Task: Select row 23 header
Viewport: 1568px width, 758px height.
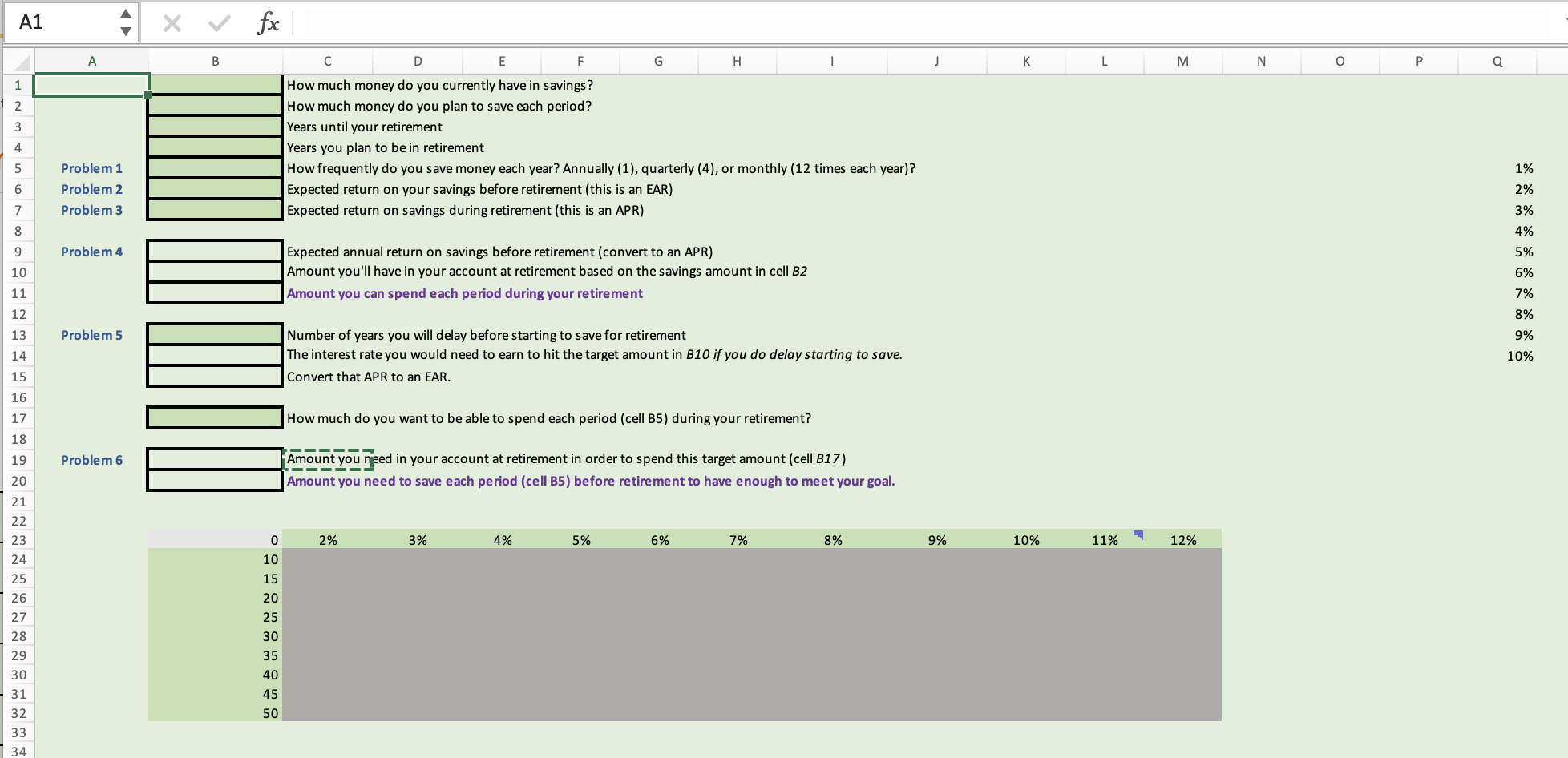Action: pyautogui.click(x=18, y=539)
